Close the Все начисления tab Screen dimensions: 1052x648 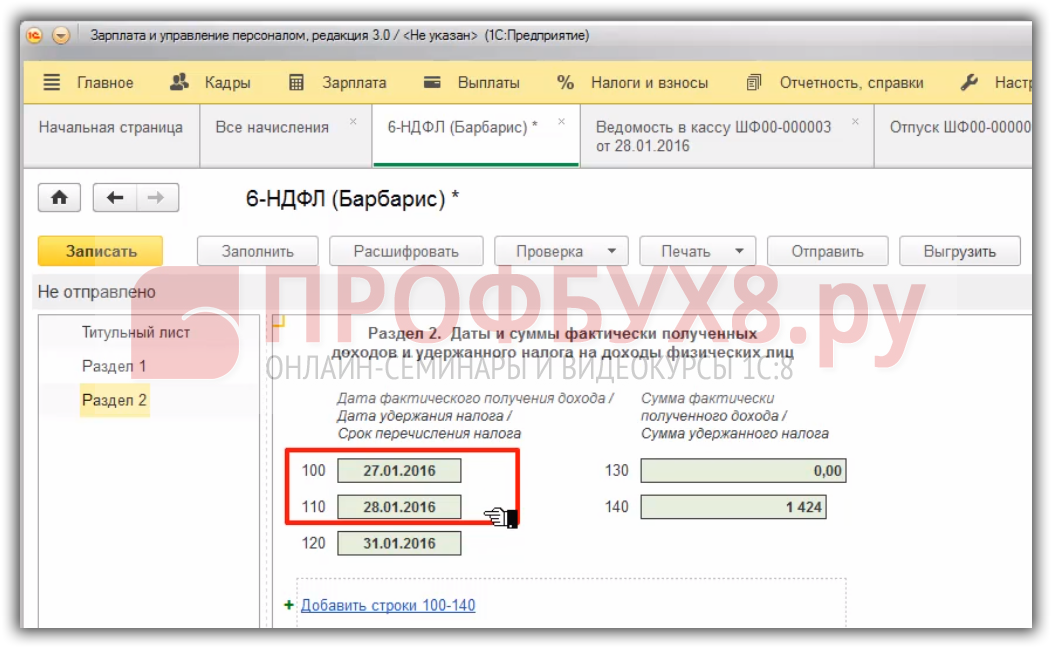click(353, 121)
